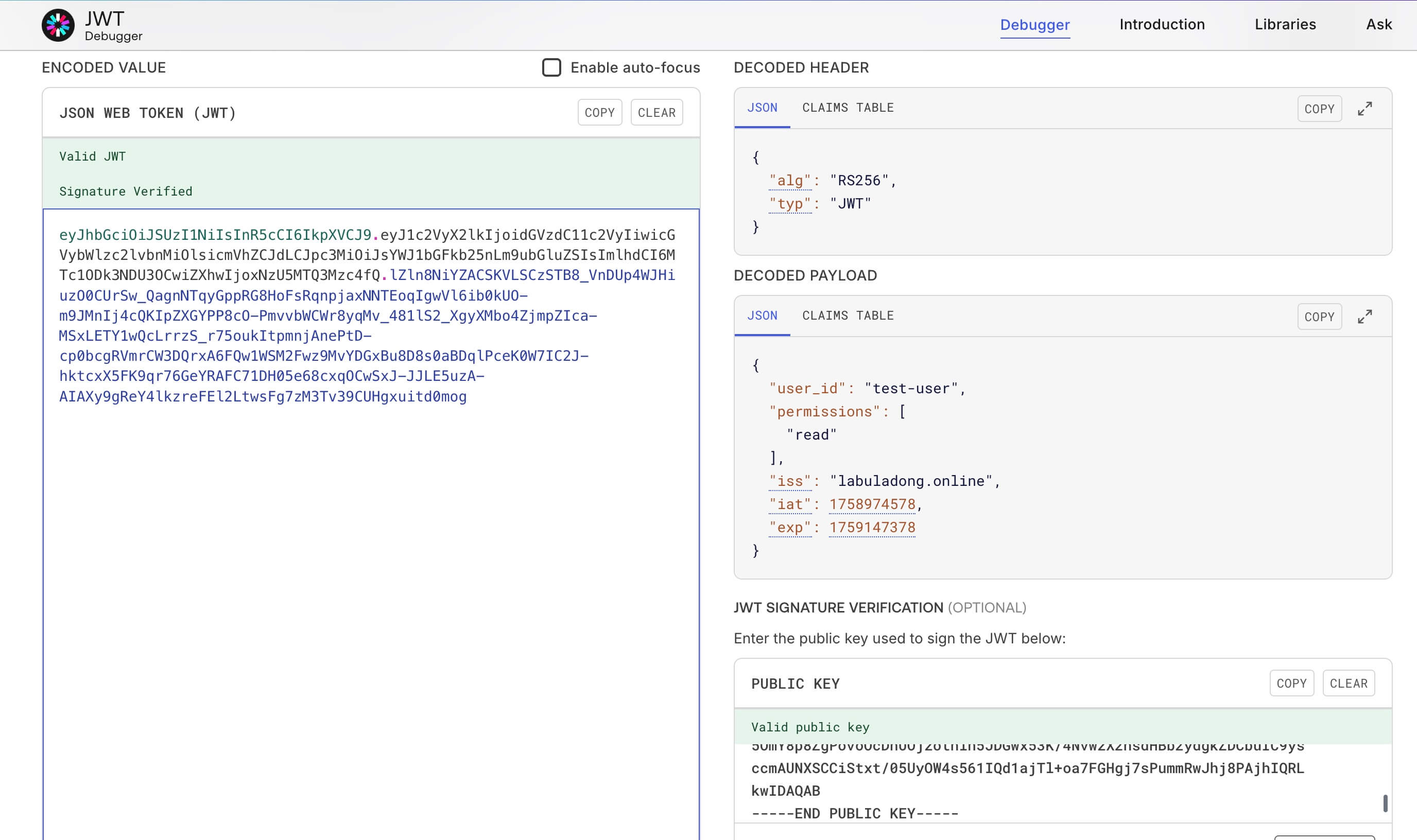The width and height of the screenshot is (1417, 840).
Task: Expand the Decoded Header panel to fullscreen
Action: [1364, 109]
